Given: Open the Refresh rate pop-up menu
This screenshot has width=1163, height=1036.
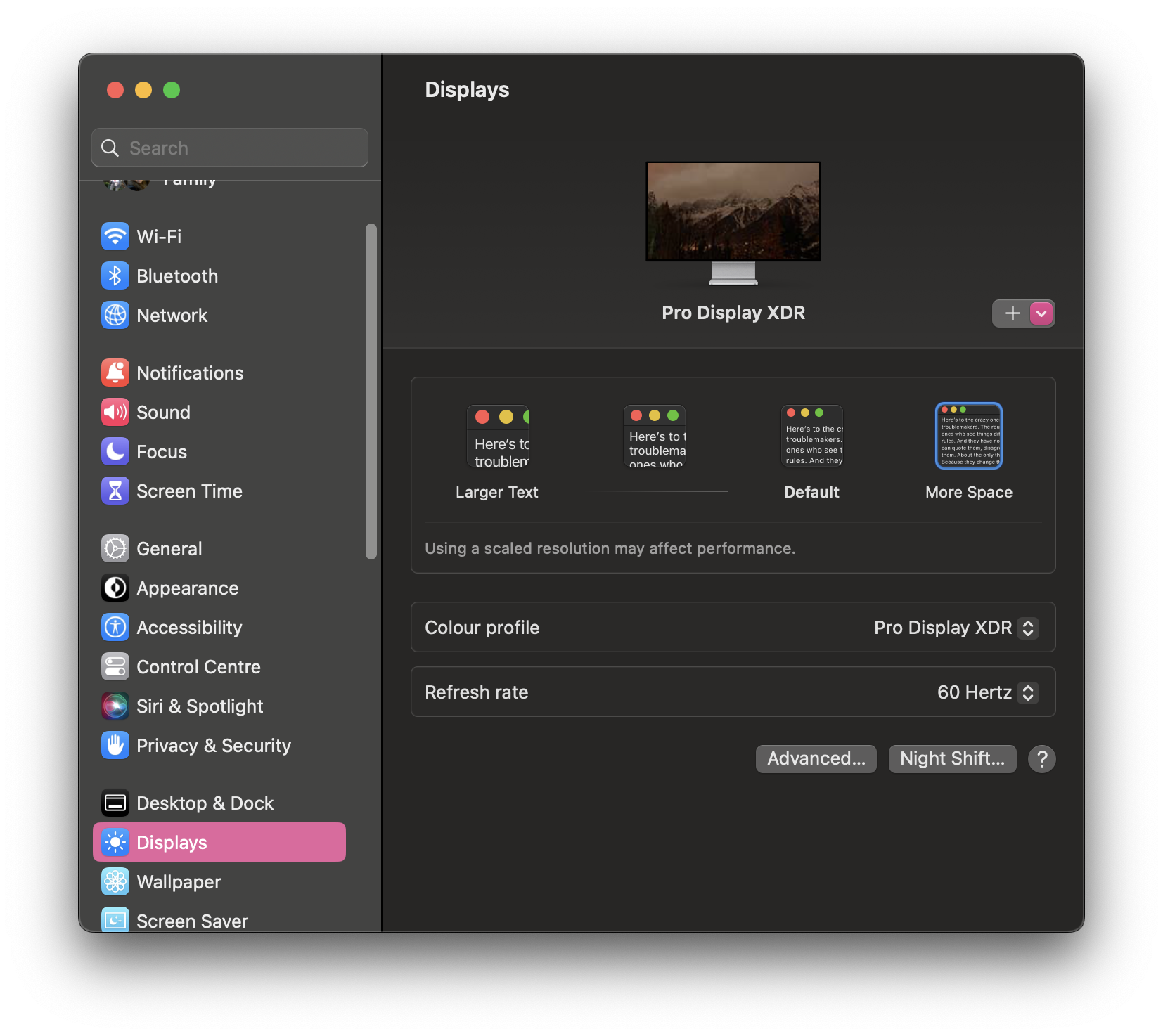Looking at the screenshot, I should 987,692.
